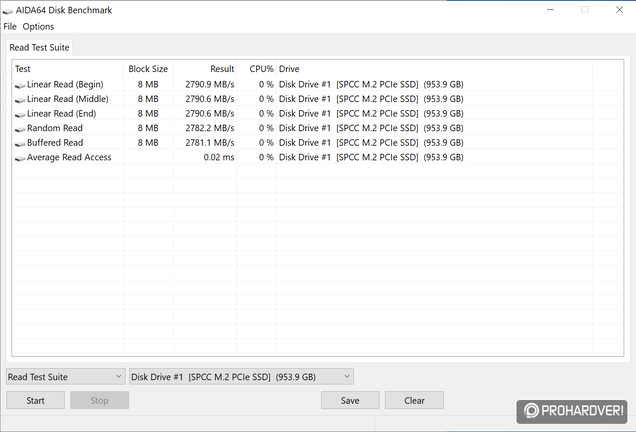Open the Options menu
This screenshot has width=636, height=432.
coord(38,26)
